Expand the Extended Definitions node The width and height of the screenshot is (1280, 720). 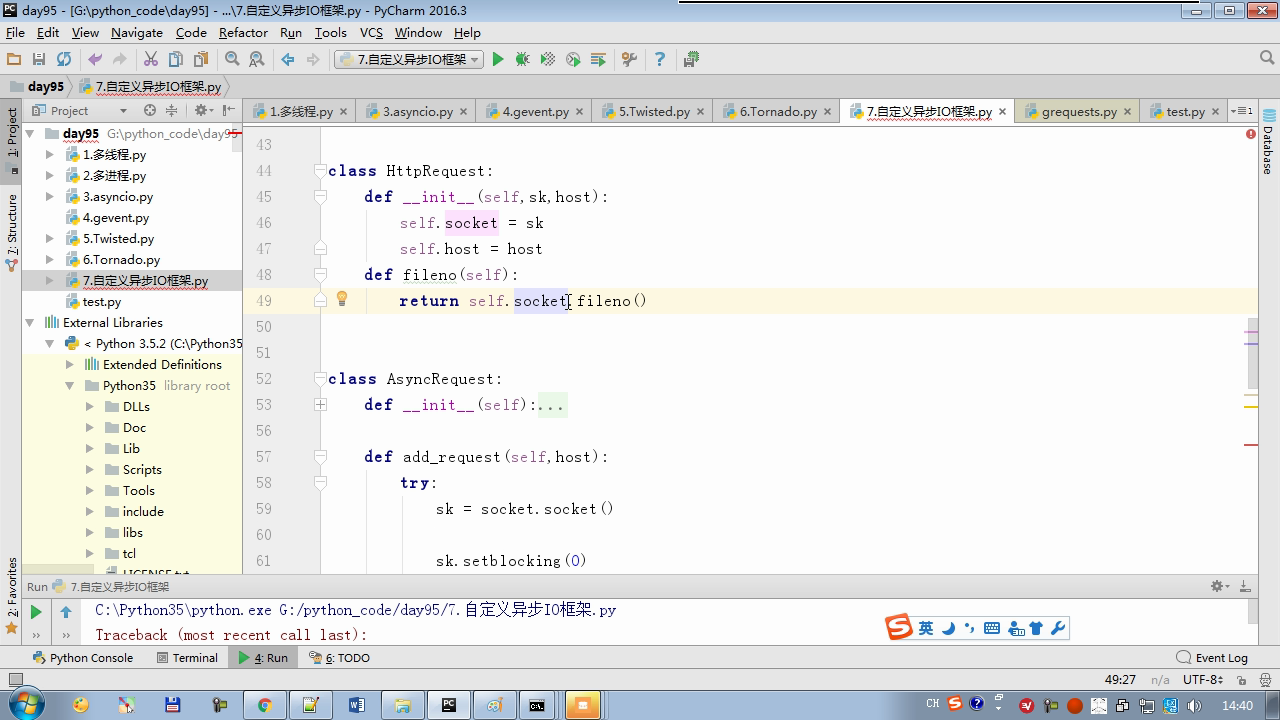pyautogui.click(x=70, y=365)
